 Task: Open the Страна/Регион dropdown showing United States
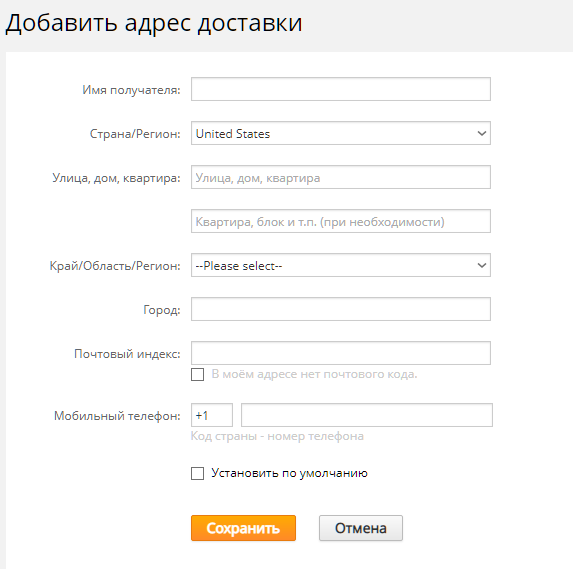341,133
